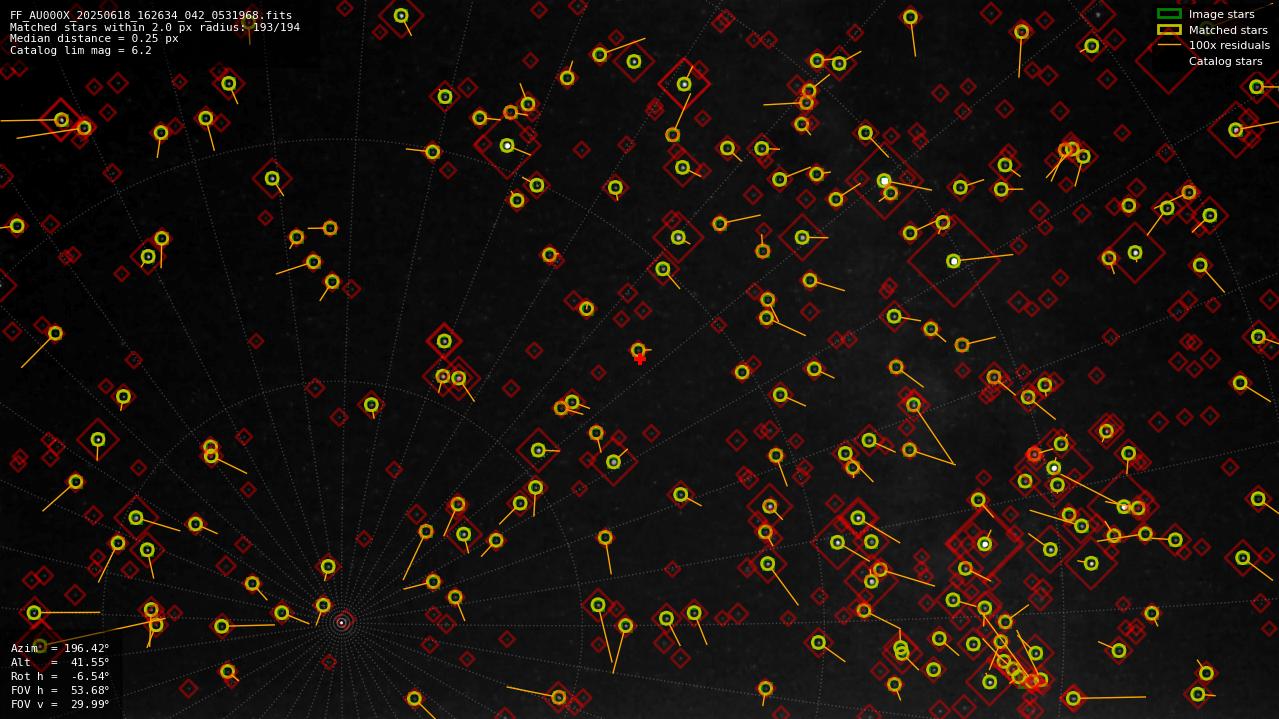Click the '100x residuals' legend label
The width and height of the screenshot is (1279, 719).
[1229, 45]
